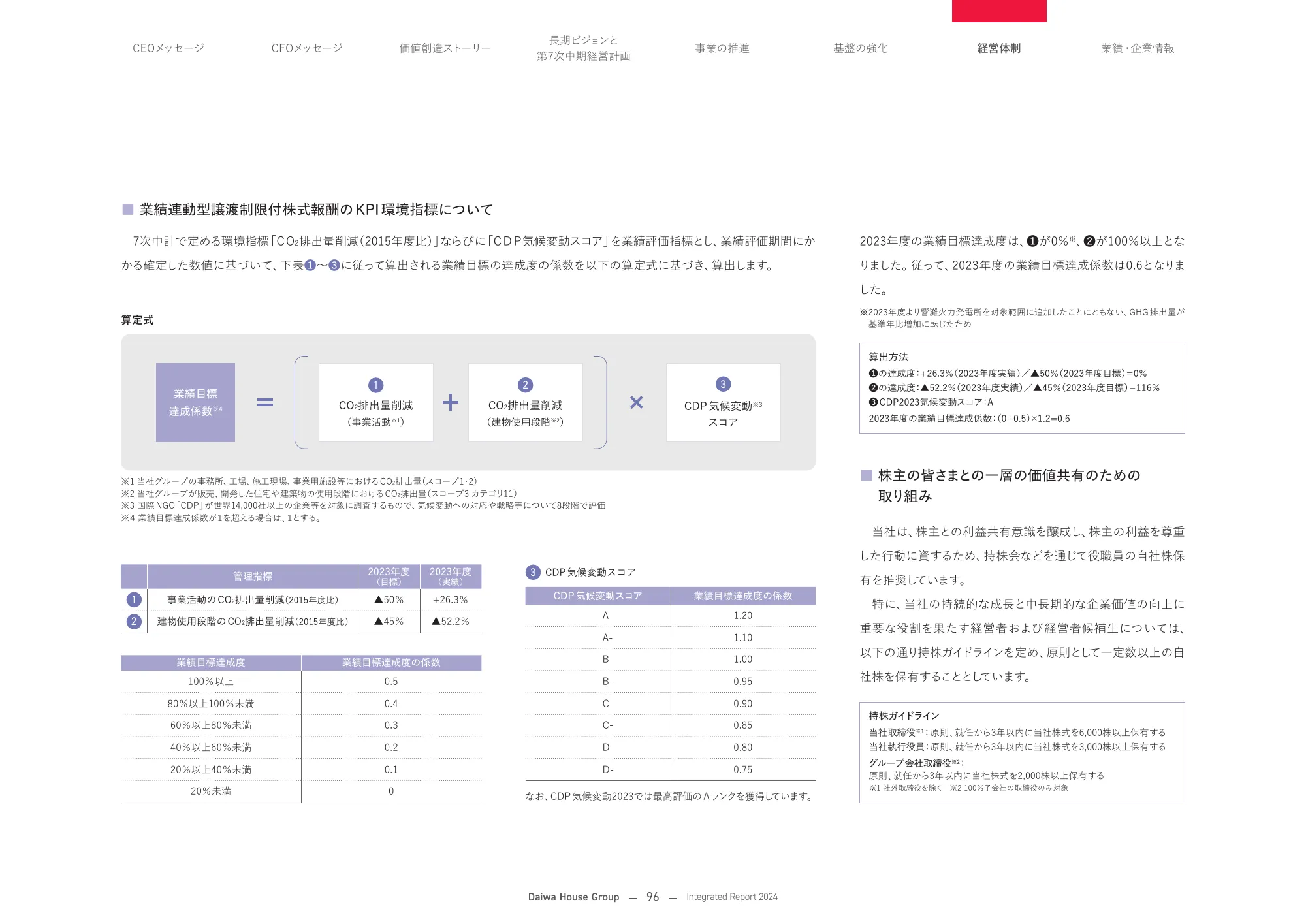The height and width of the screenshot is (924, 1306).
Task: Open the 業績・企業情報 tab
Action: point(1138,48)
